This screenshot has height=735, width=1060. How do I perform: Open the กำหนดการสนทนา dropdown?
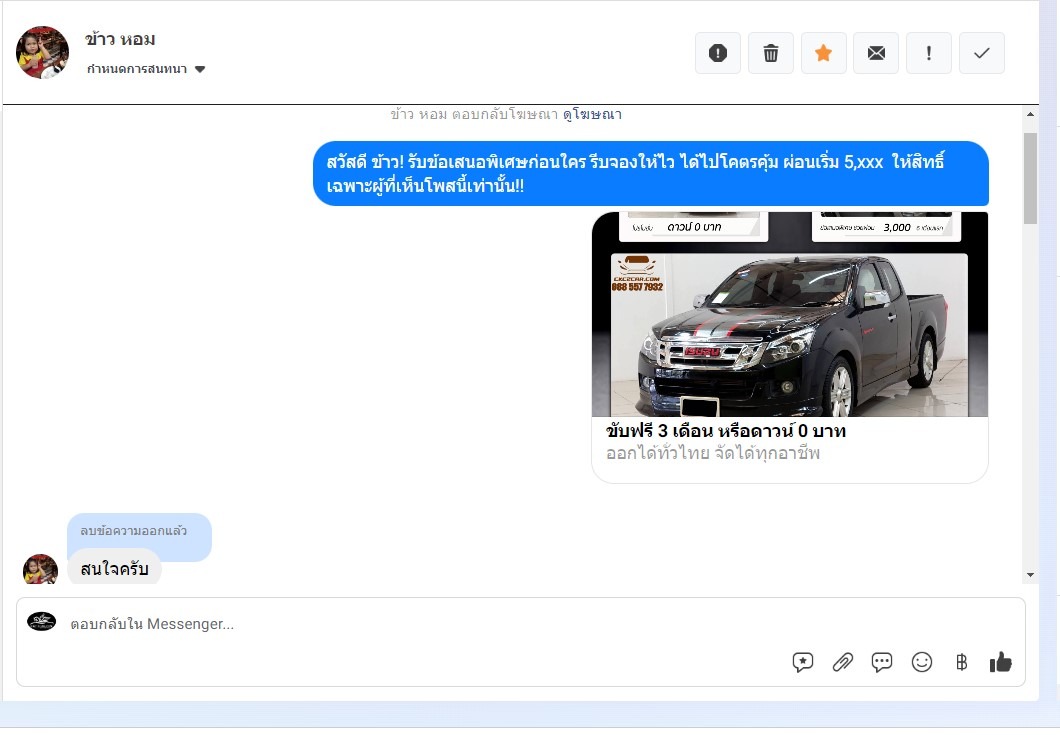pyautogui.click(x=146, y=69)
